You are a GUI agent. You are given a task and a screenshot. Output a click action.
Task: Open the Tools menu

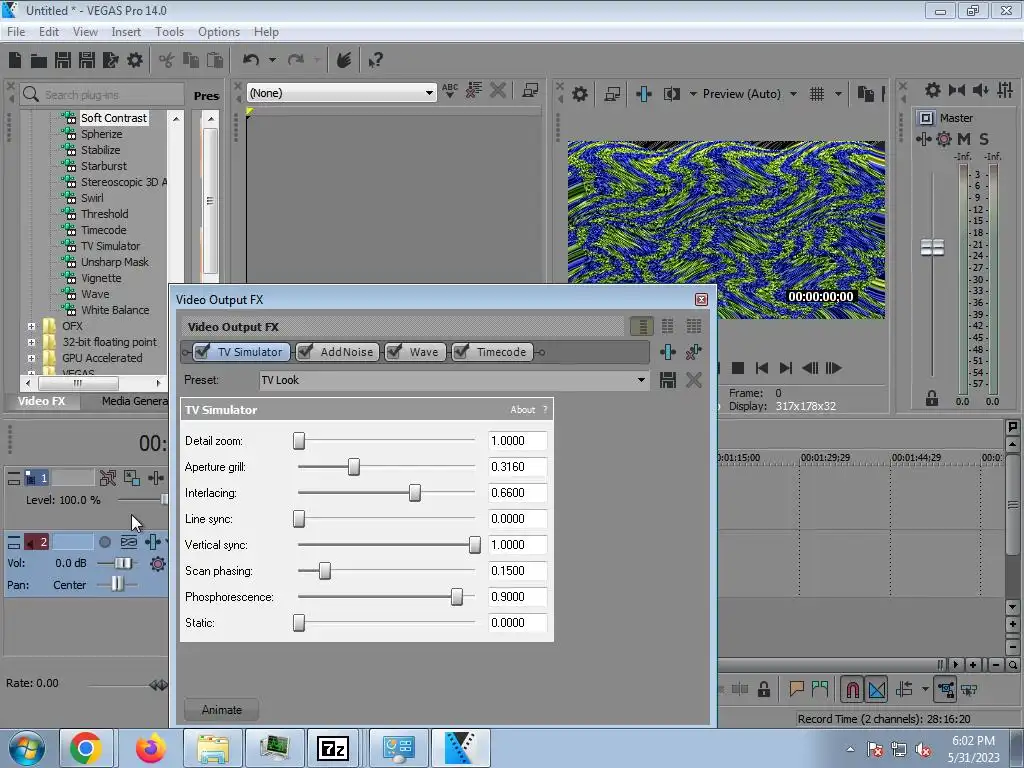pyautogui.click(x=169, y=32)
